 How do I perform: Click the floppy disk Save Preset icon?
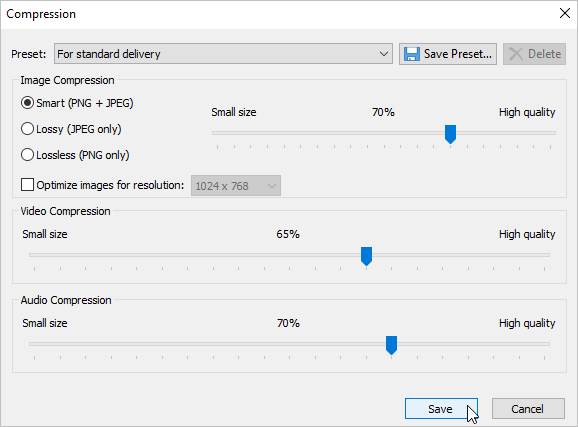(412, 54)
